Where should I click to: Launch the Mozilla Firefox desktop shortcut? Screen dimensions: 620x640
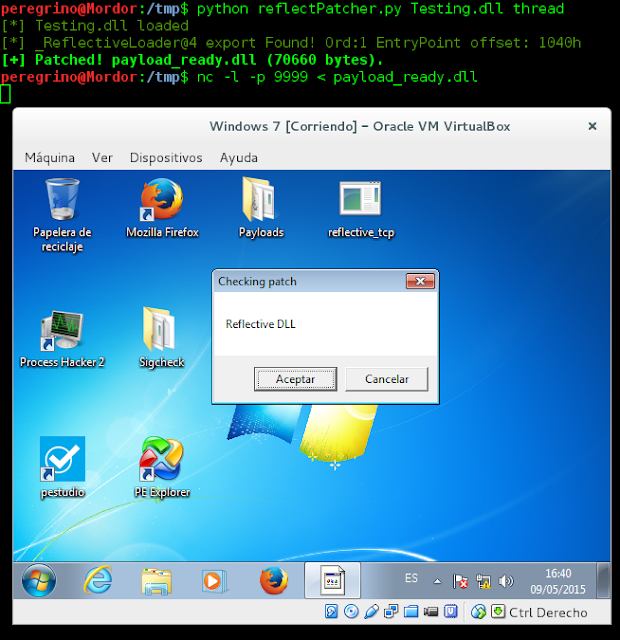point(162,208)
